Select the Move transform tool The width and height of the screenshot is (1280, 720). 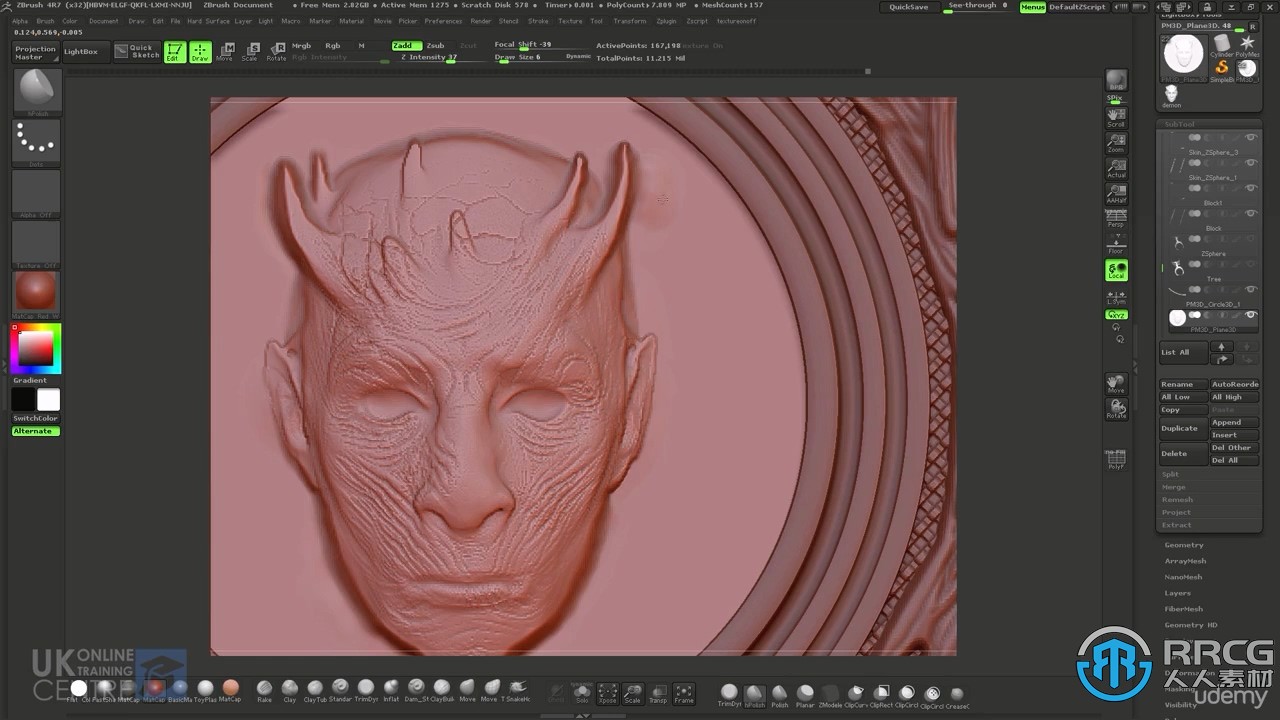click(226, 51)
